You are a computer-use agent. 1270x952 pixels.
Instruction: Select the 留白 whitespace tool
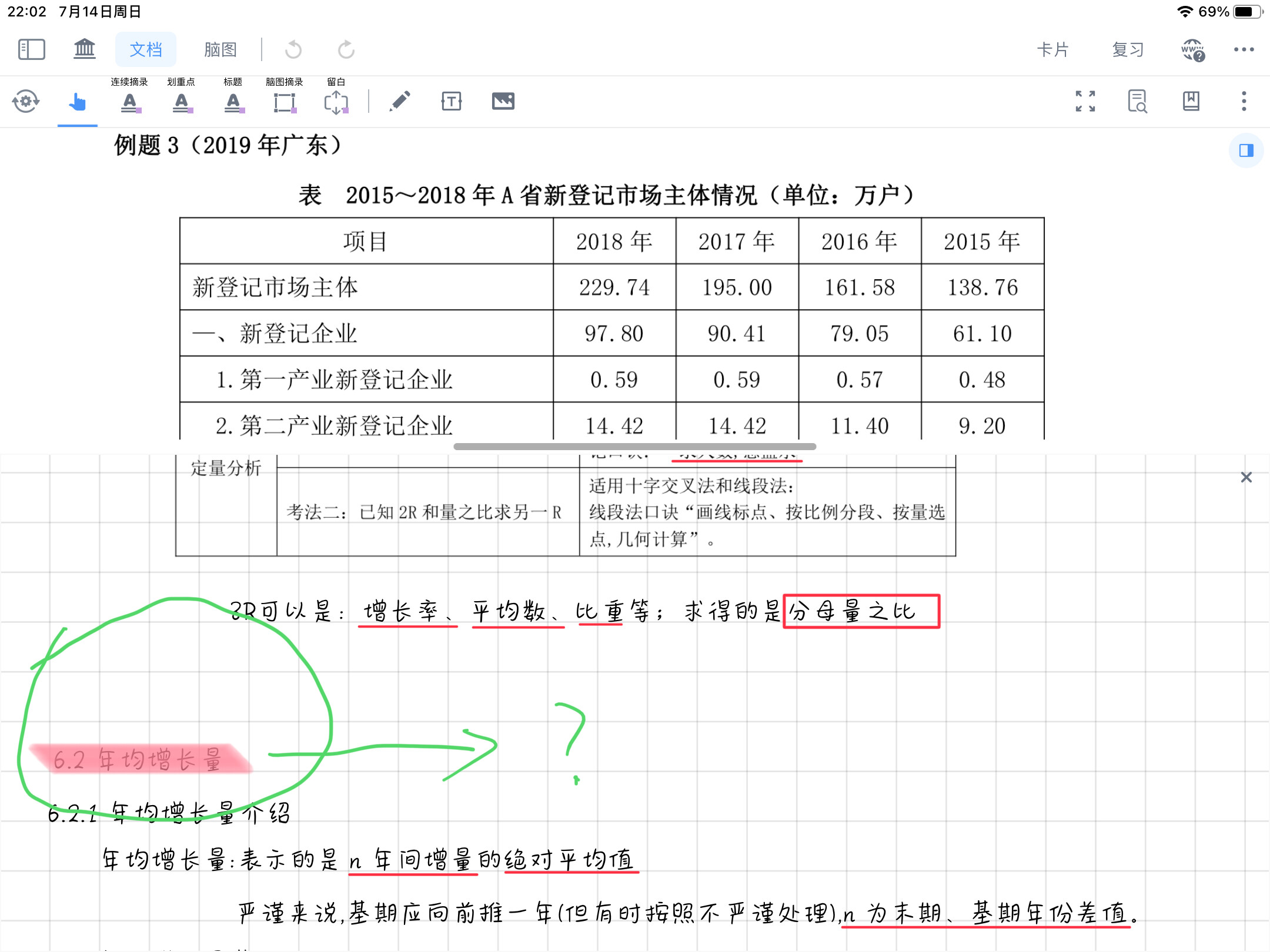coord(336,96)
